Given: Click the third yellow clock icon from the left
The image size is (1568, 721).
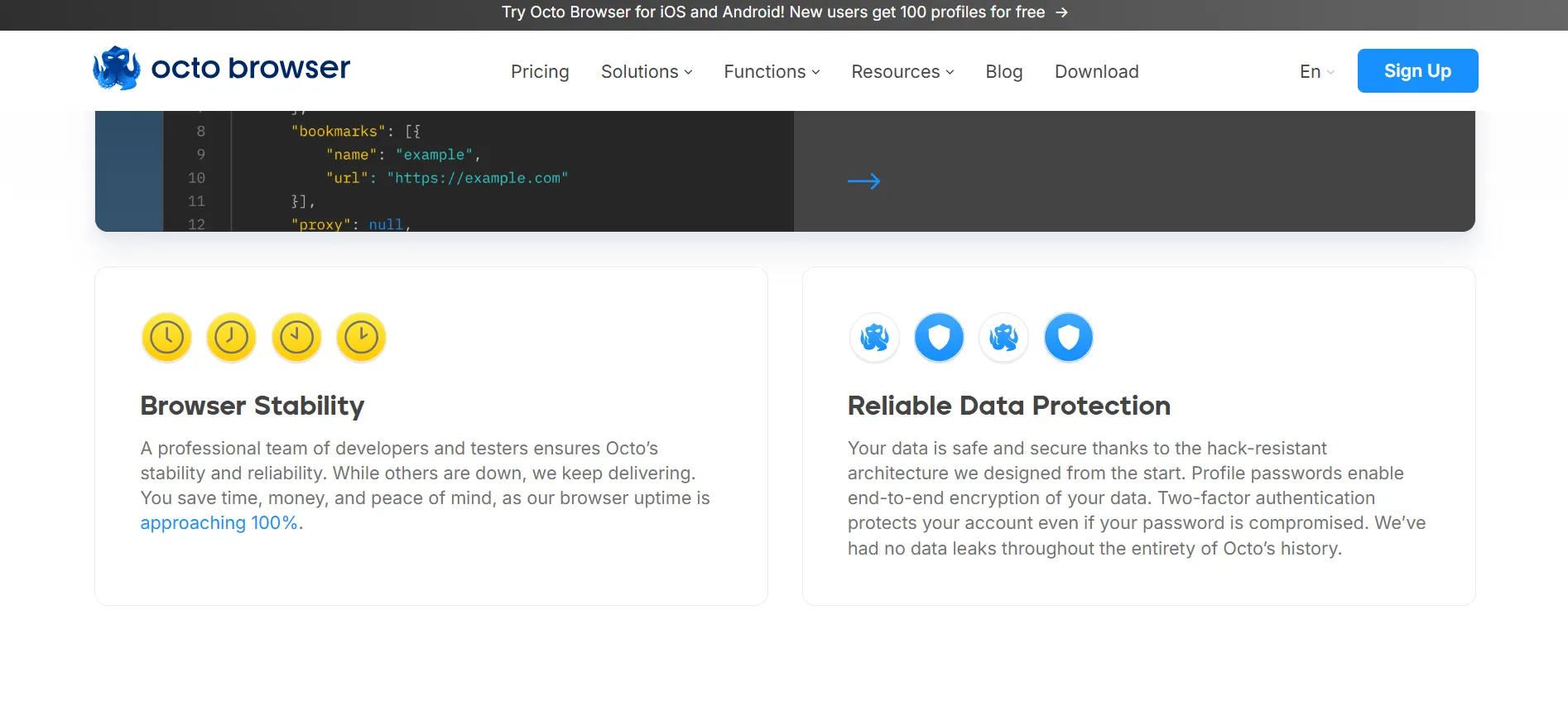Looking at the screenshot, I should point(296,338).
